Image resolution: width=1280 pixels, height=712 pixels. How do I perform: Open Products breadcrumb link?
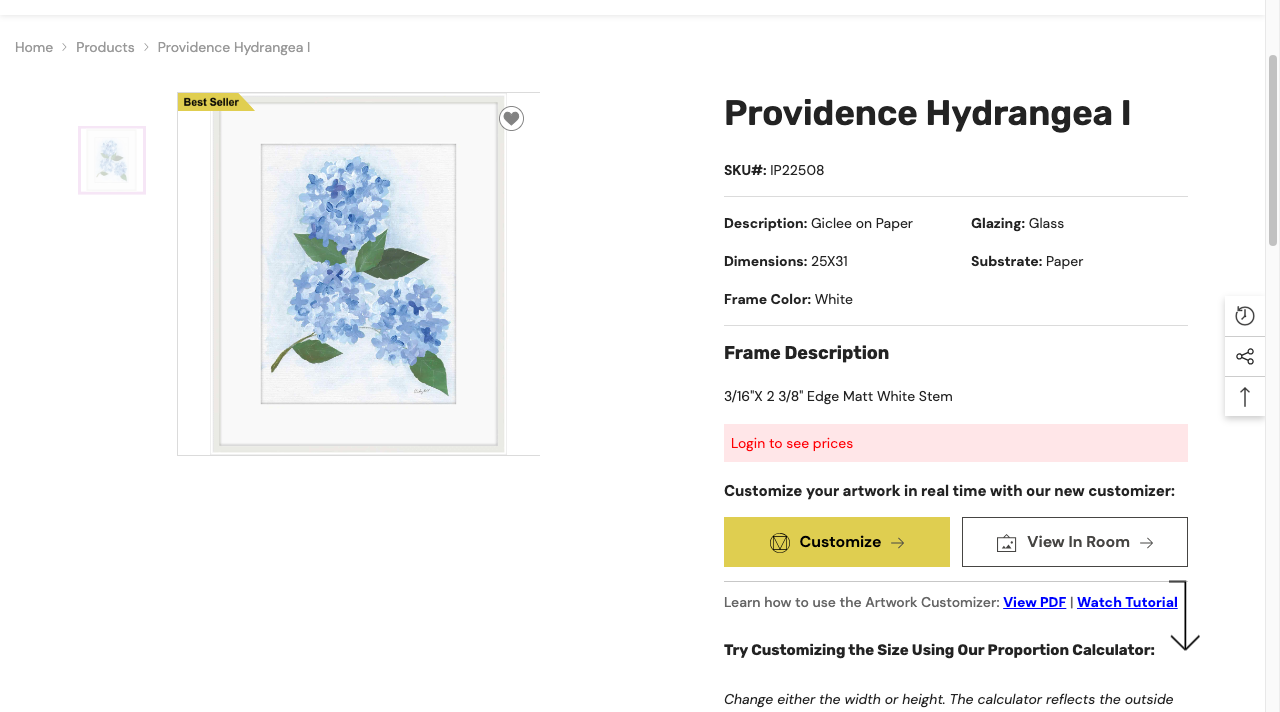(x=105, y=47)
